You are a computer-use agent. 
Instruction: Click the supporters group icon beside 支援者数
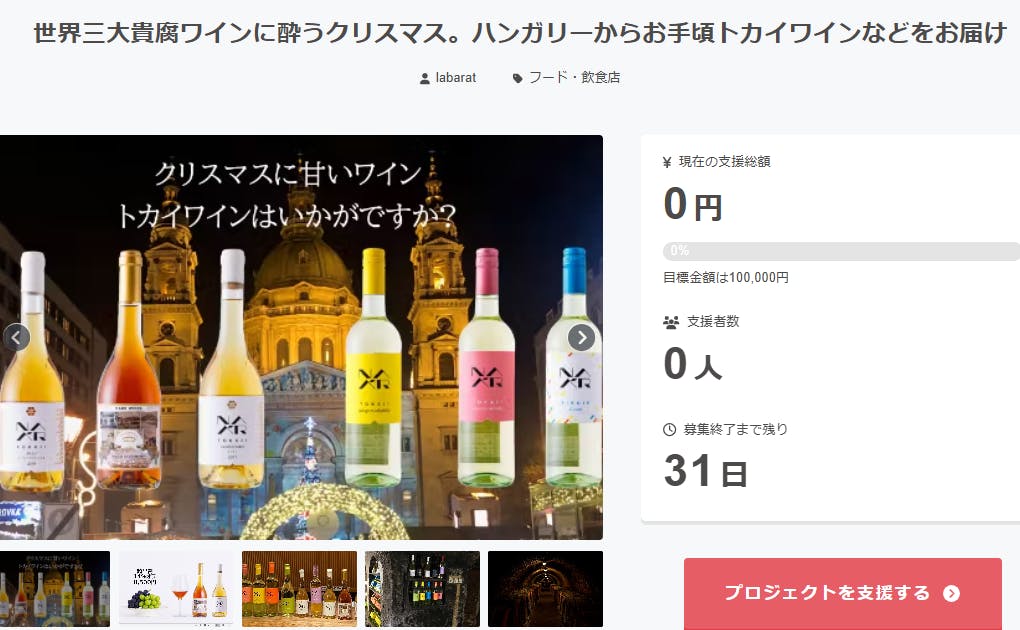tap(671, 322)
